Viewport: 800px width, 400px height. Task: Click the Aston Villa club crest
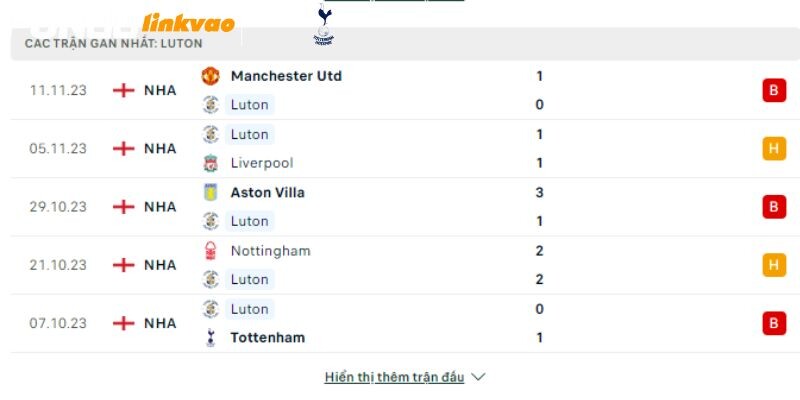coord(210,192)
